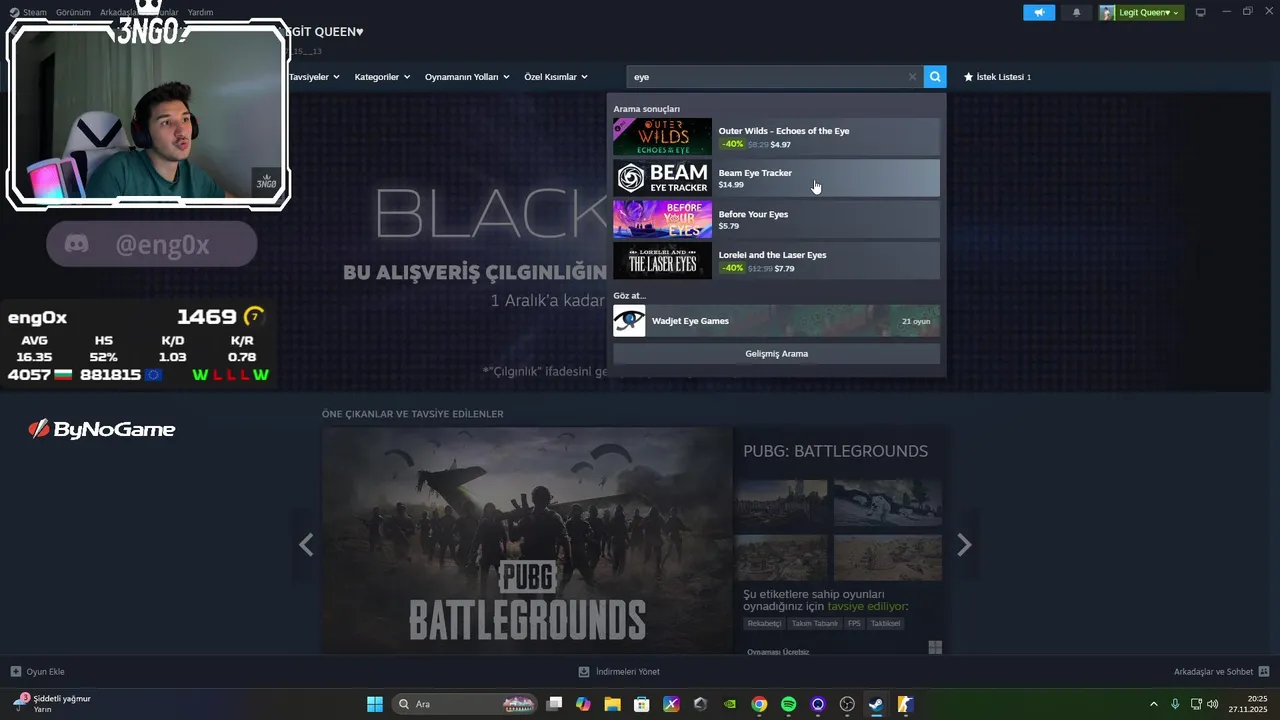Go to next featured game carousel arrow
The image size is (1280, 720).
click(964, 545)
